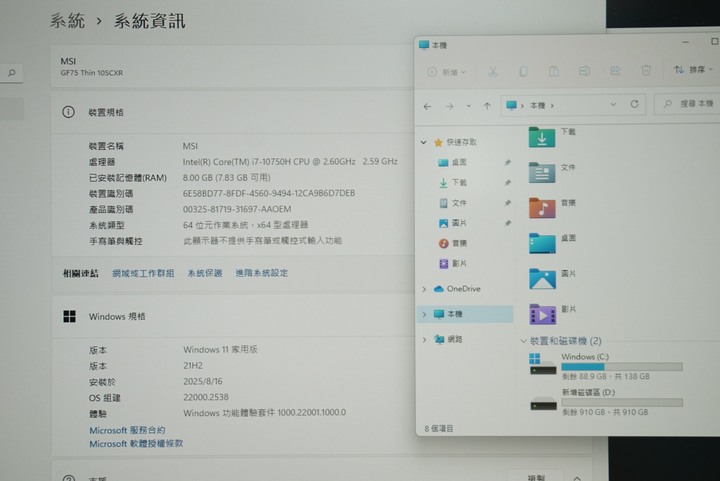
Task: Open the 圖片 folder icon in main pane
Action: tap(542, 279)
